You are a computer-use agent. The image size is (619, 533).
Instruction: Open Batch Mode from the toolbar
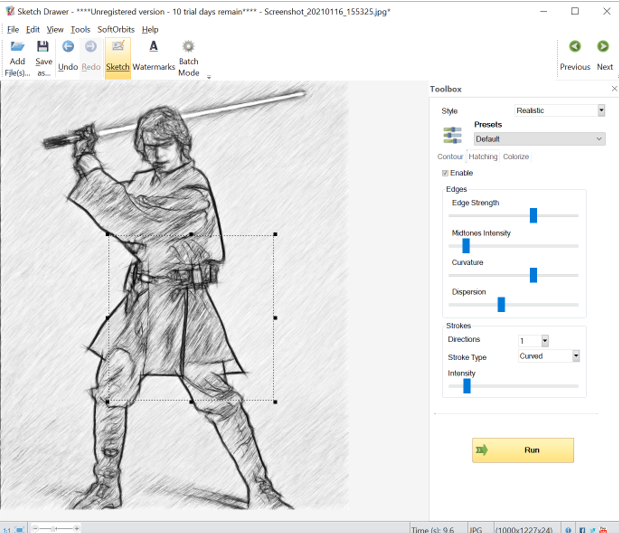tap(189, 58)
